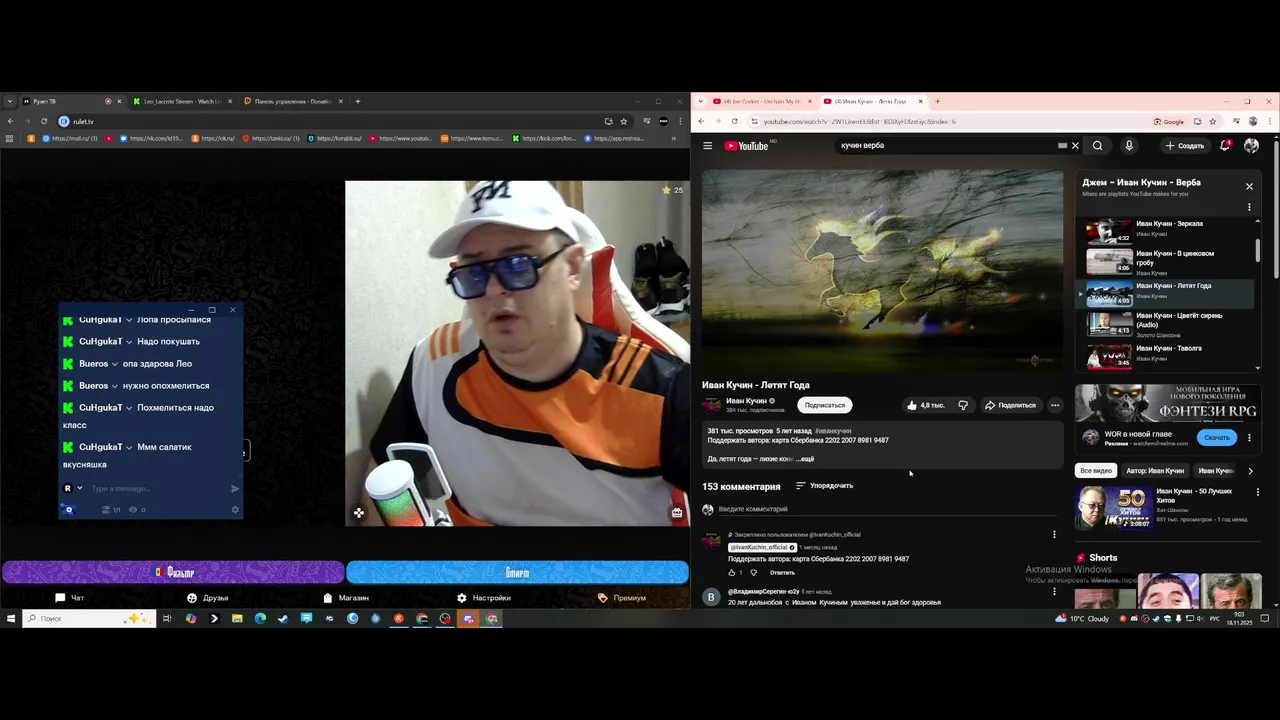Open Друзья section in bottom menu
The width and height of the screenshot is (1280, 720).
pyautogui.click(x=207, y=598)
